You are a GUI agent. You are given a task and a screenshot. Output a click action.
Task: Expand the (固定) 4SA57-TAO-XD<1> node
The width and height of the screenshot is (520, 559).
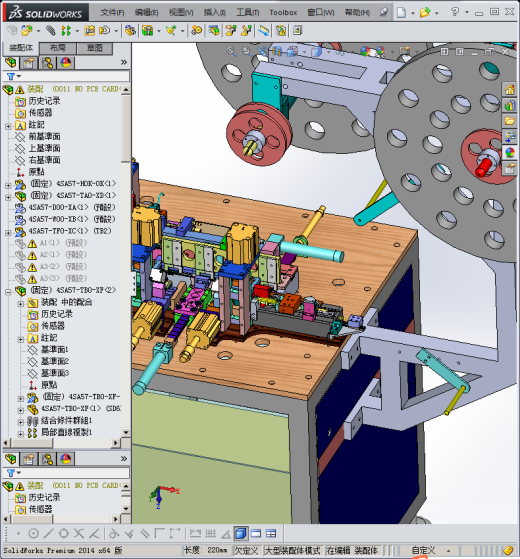click(x=8, y=197)
